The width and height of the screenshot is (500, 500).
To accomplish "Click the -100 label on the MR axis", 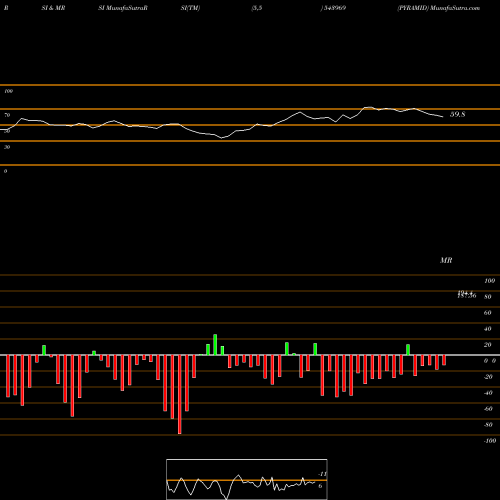I will [x=490, y=441].
